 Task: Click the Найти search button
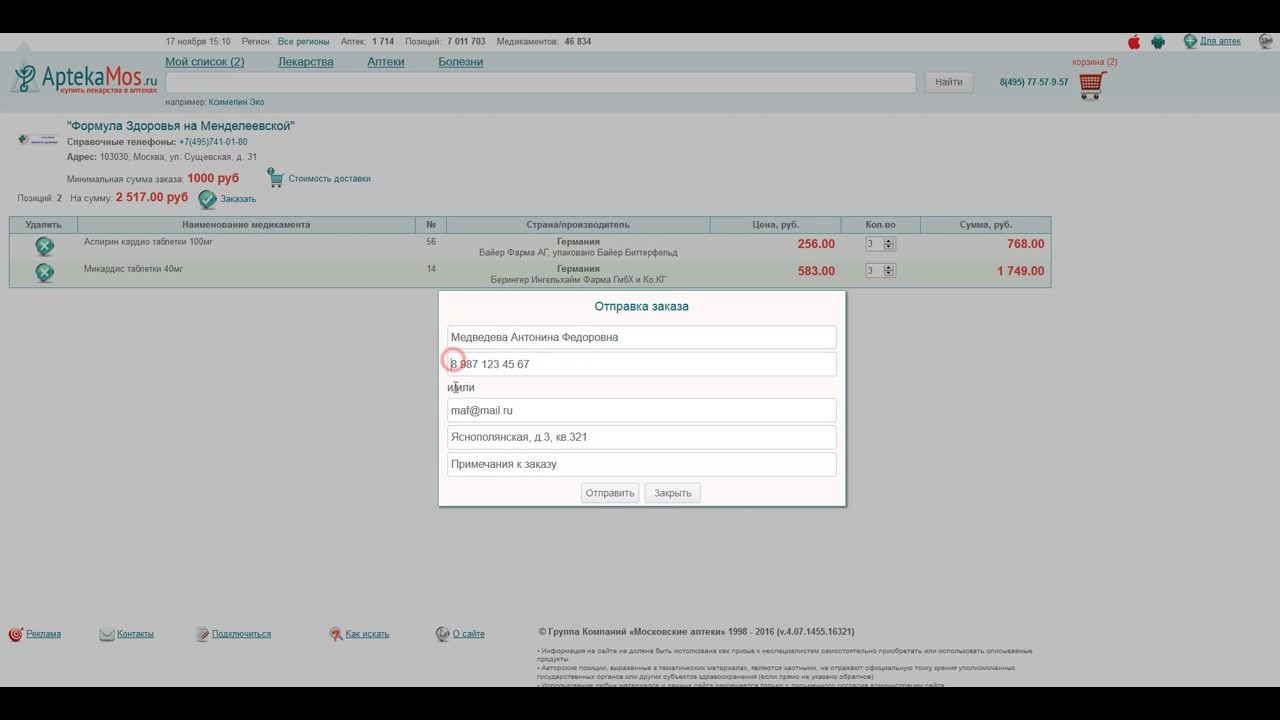tap(949, 82)
